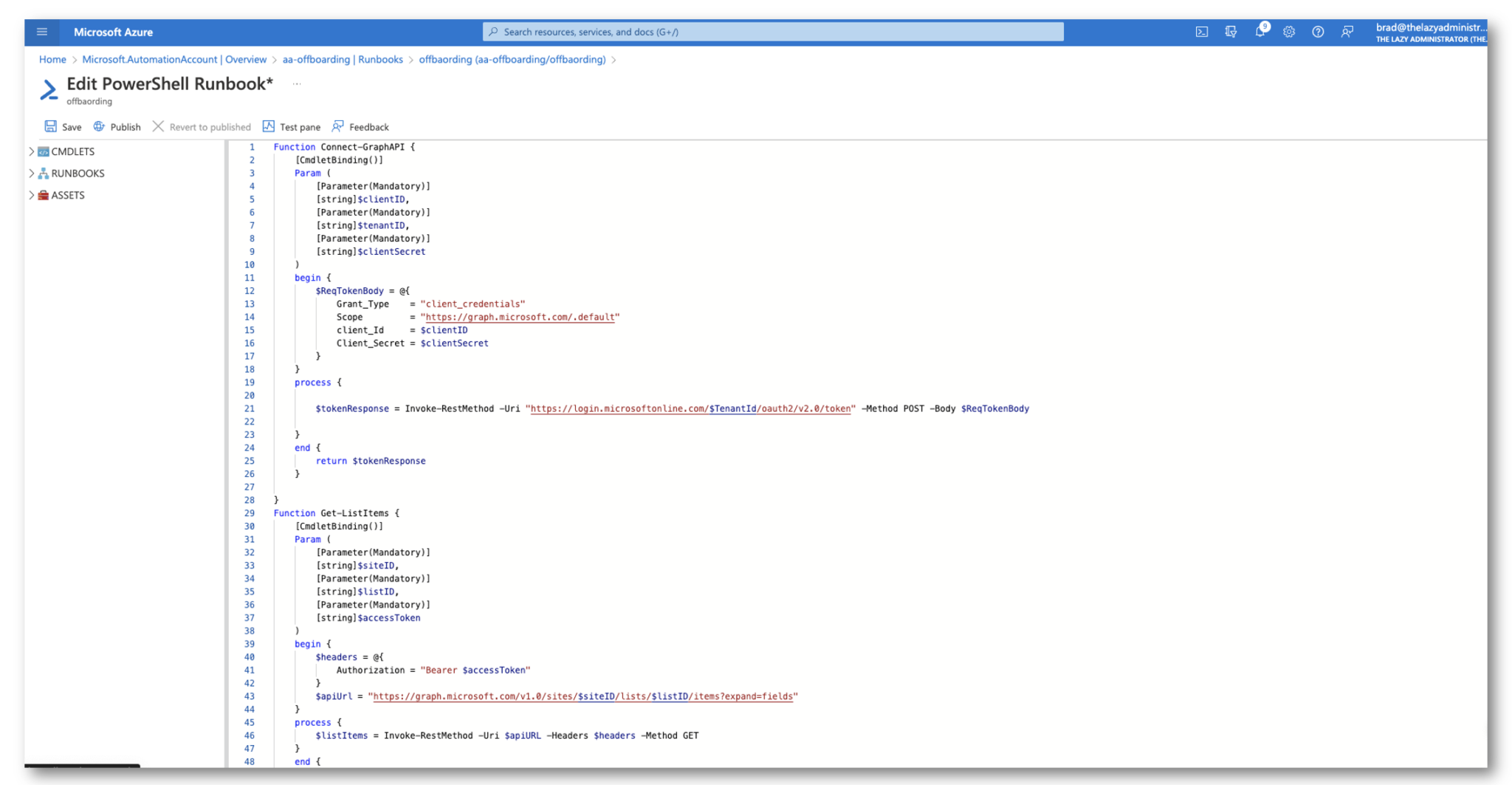Image resolution: width=1512 pixels, height=785 pixels.
Task: Click the RUNBOOKS hierarchy icon
Action: click(x=44, y=174)
